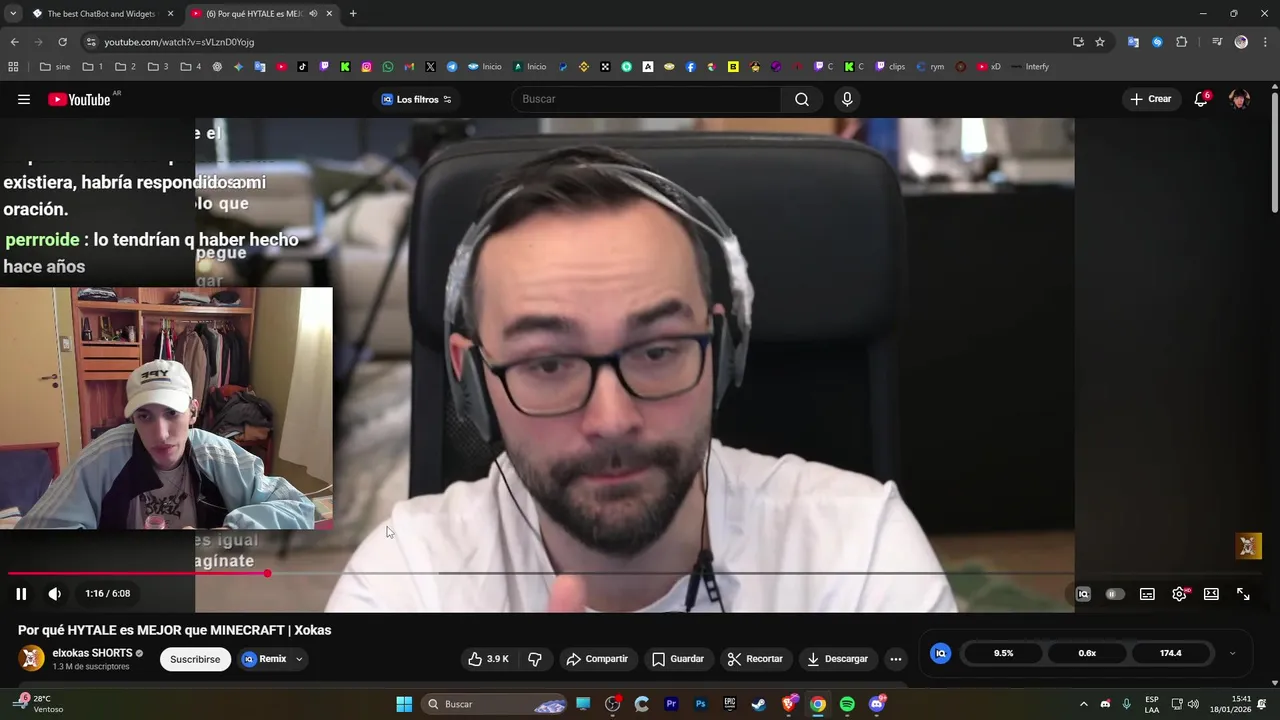1280x720 pixels.
Task: Open the Chrome three-dot menu
Action: (x=1265, y=42)
